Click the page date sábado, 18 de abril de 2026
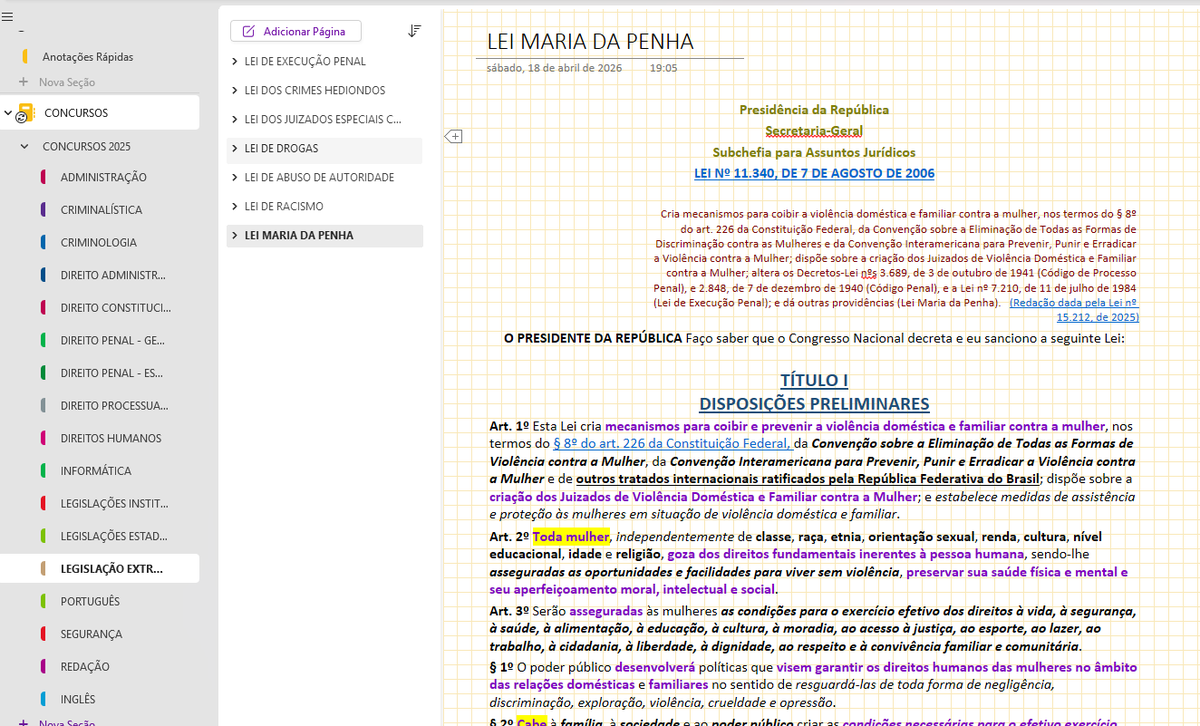Screen dimensions: 1200x726 click(x=554, y=68)
